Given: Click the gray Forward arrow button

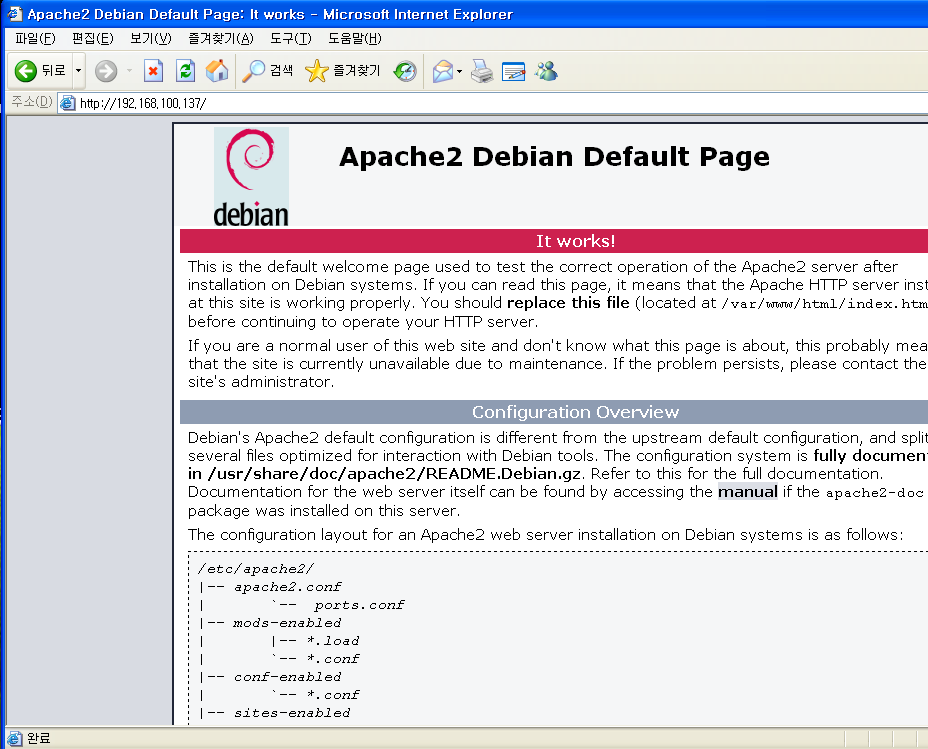Looking at the screenshot, I should pos(107,71).
